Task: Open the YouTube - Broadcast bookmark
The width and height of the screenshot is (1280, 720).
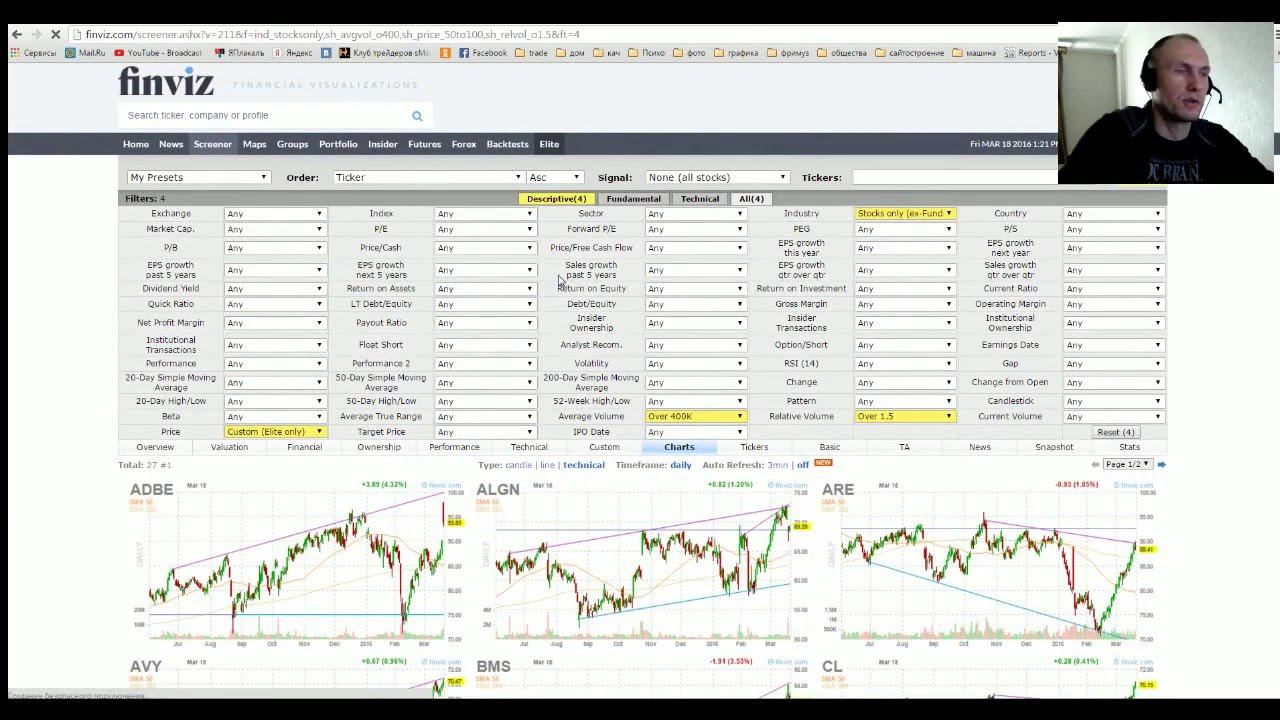Action: click(x=158, y=53)
